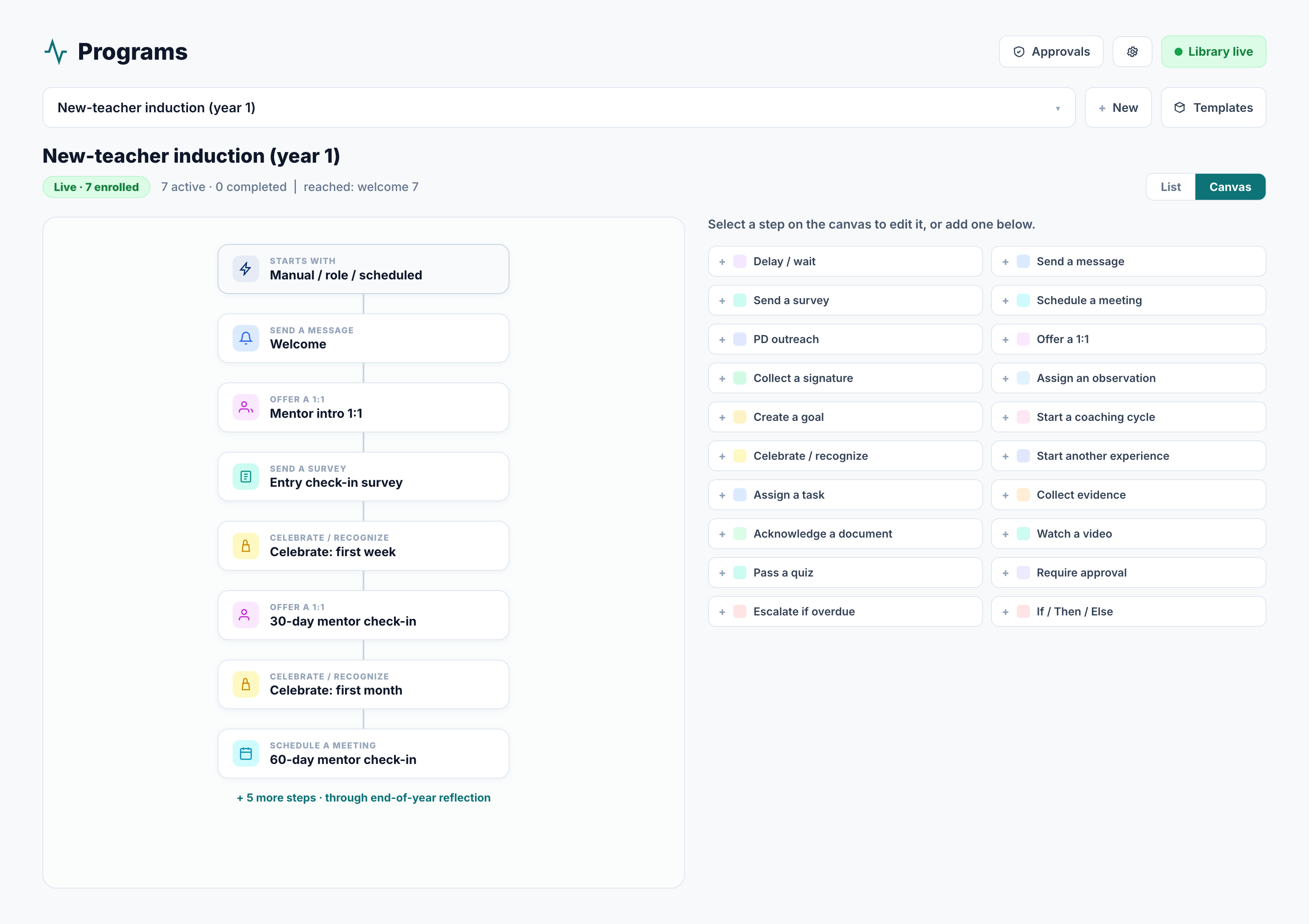
Task: Select the Celebrate: first week step card
Action: coord(363,546)
